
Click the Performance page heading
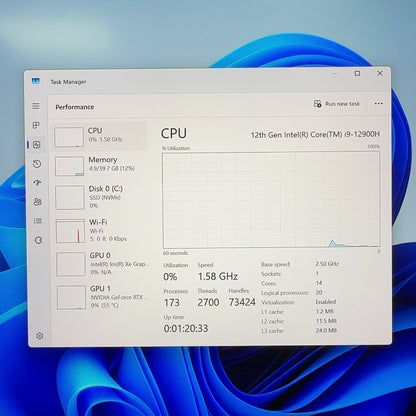pyautogui.click(x=75, y=107)
